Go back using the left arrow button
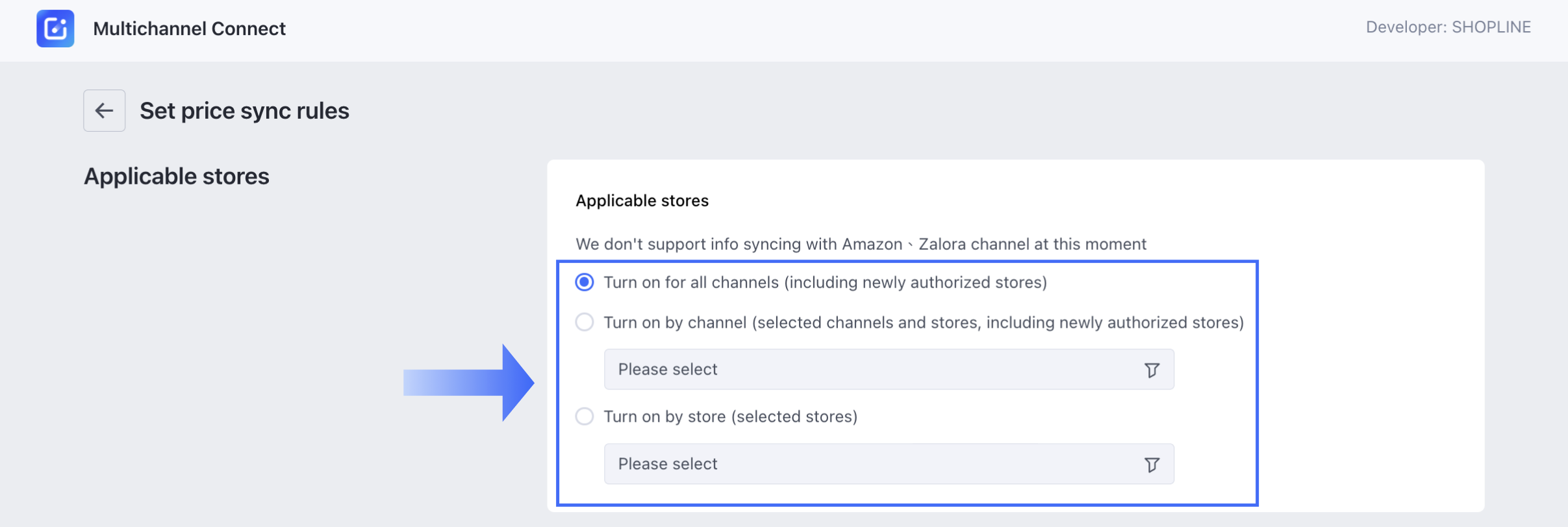 click(x=104, y=111)
